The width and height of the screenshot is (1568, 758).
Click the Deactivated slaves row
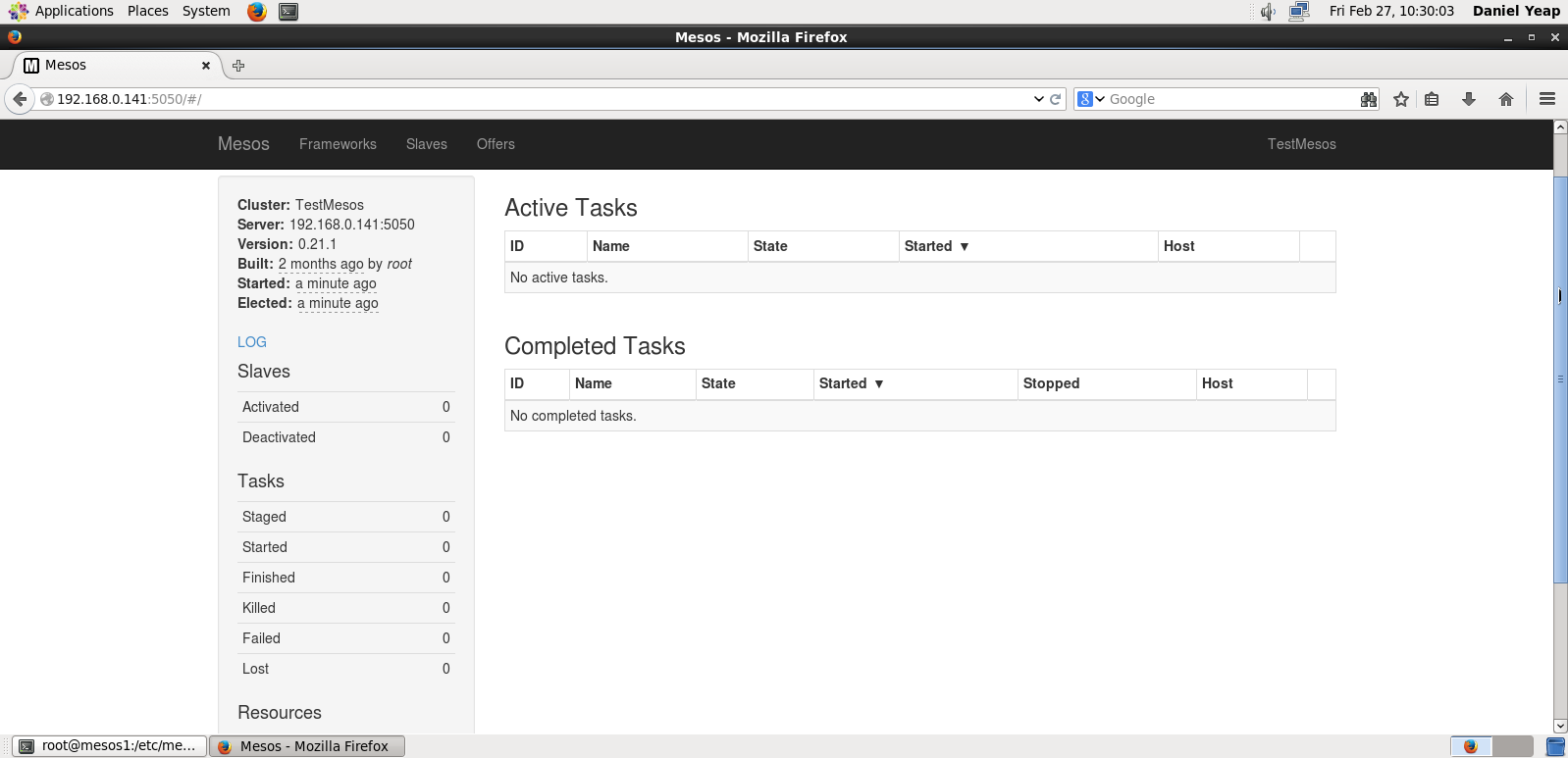click(346, 437)
